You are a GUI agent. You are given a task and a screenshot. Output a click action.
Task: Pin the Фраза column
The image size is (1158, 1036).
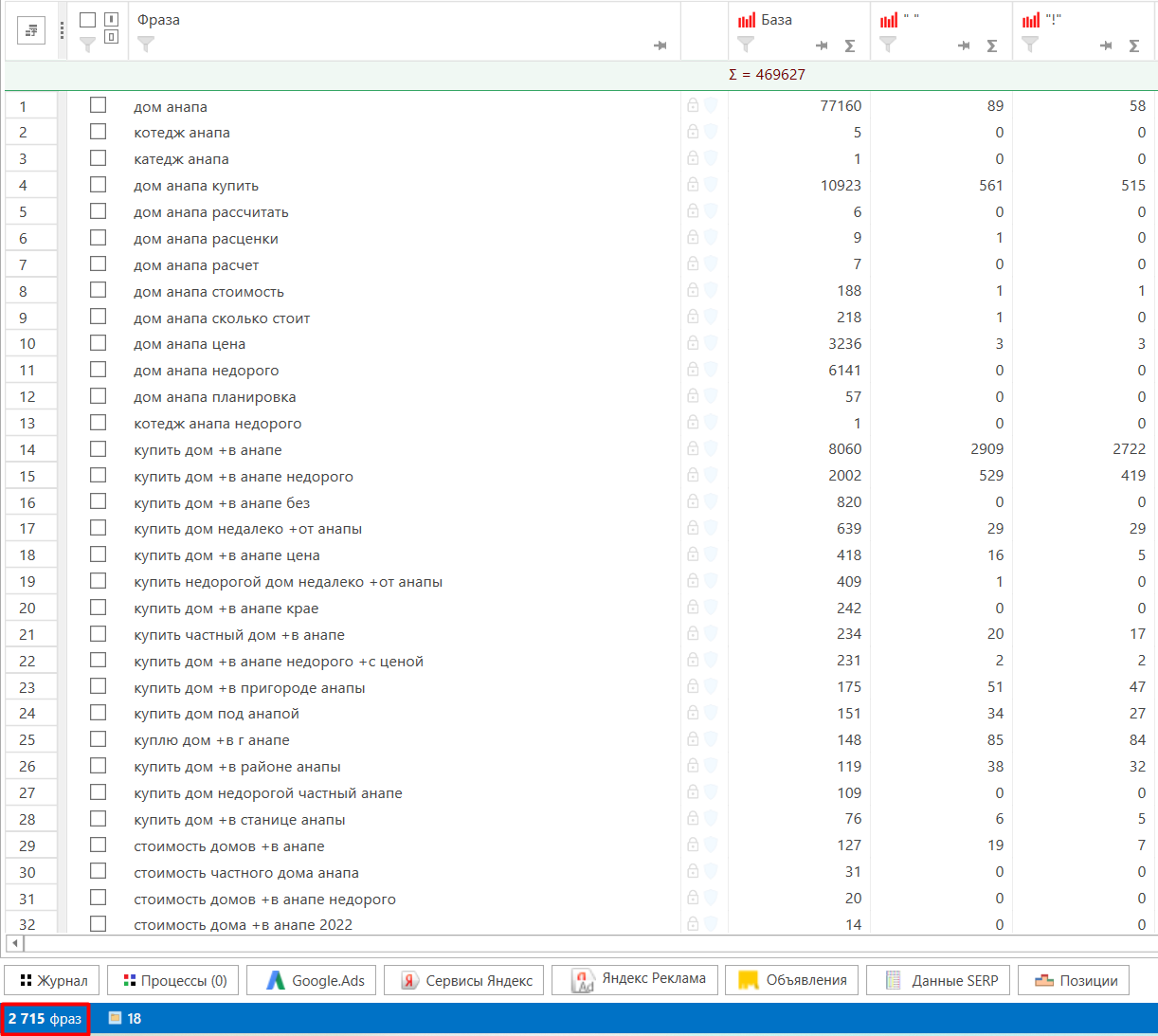660,45
